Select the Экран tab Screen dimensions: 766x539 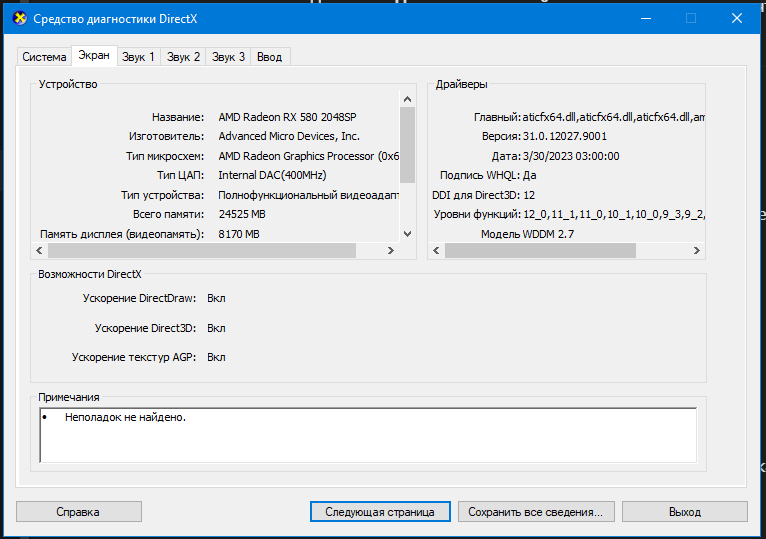tap(94, 56)
